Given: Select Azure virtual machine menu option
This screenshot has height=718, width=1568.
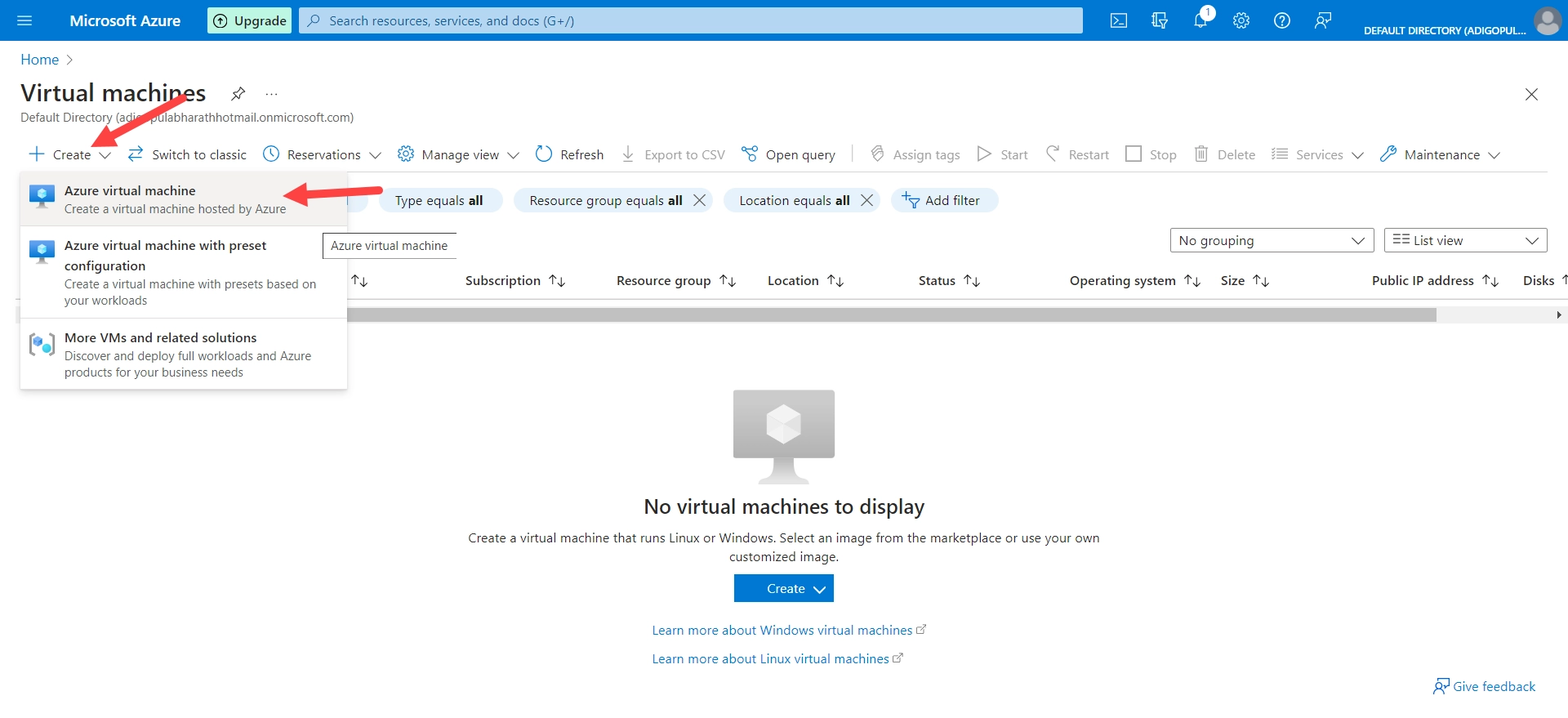Looking at the screenshot, I should pos(184,199).
